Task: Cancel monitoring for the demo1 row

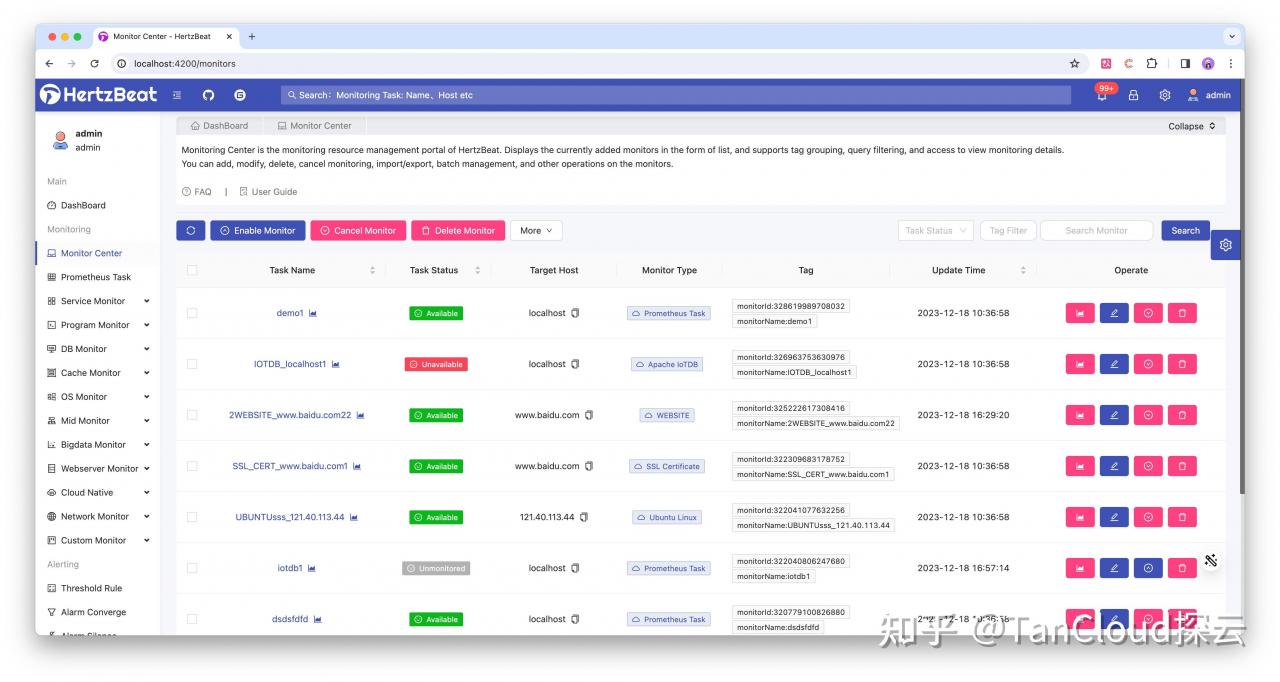Action: click(1148, 313)
